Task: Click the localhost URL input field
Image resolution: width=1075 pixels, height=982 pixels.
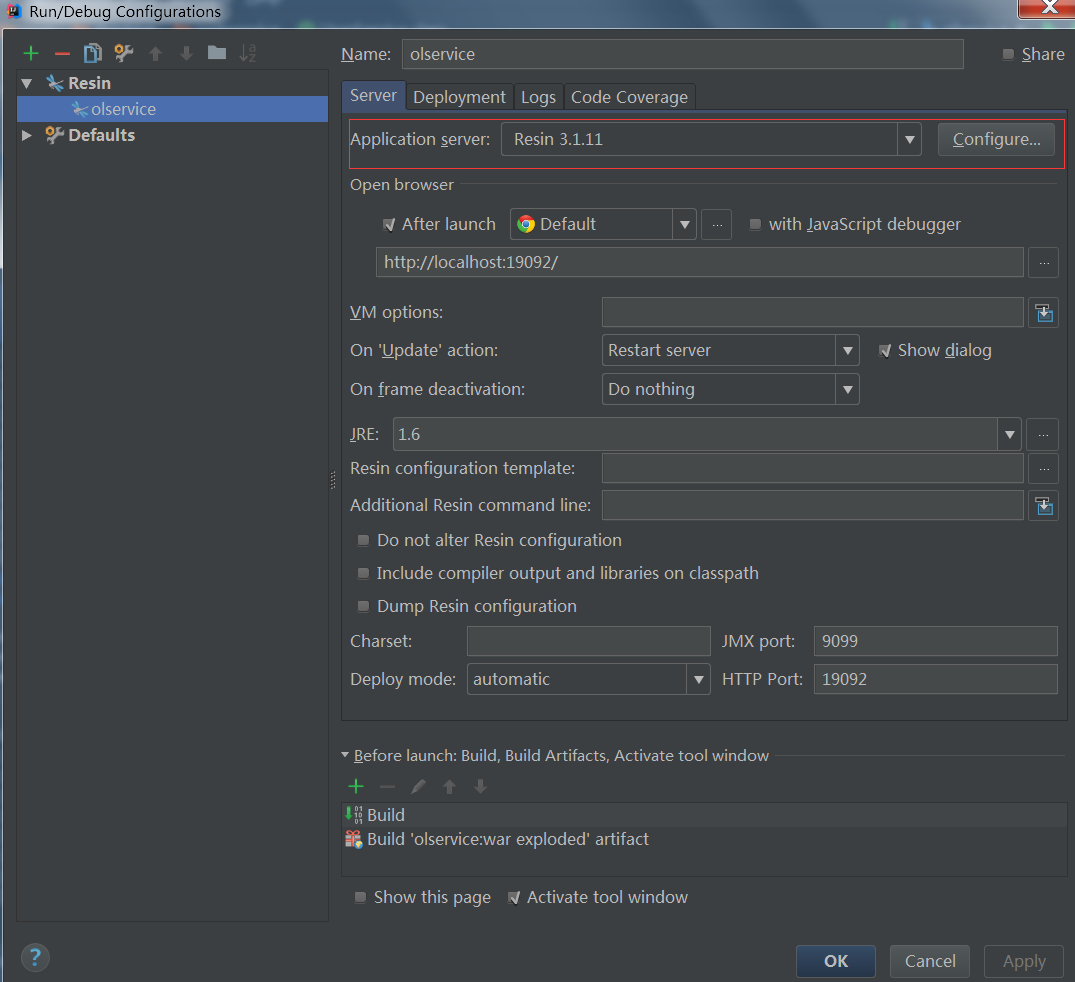Action: pos(699,263)
